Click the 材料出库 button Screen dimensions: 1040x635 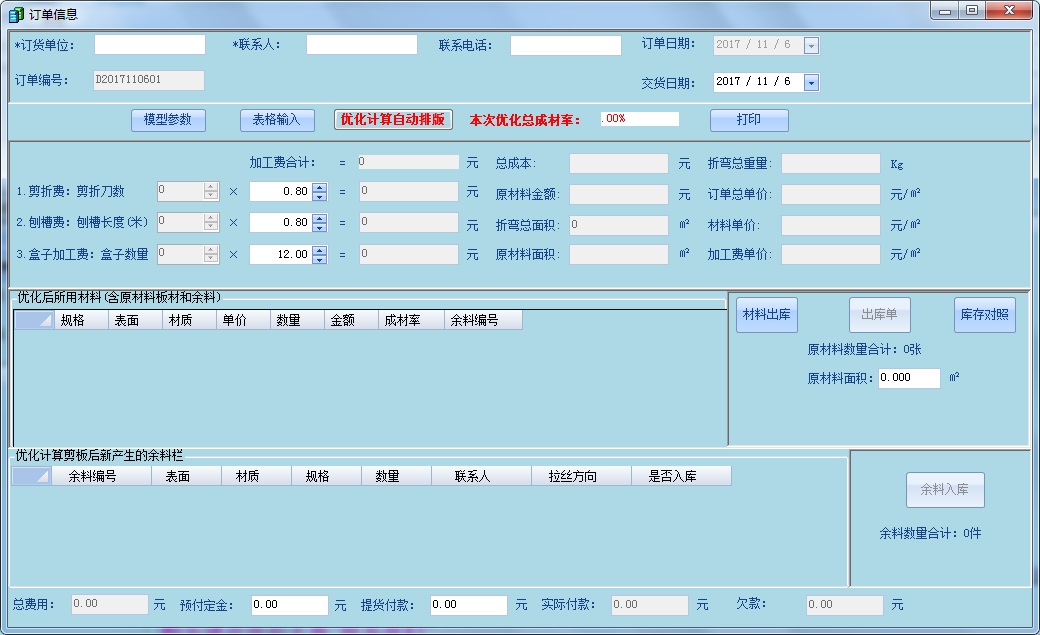(x=767, y=315)
